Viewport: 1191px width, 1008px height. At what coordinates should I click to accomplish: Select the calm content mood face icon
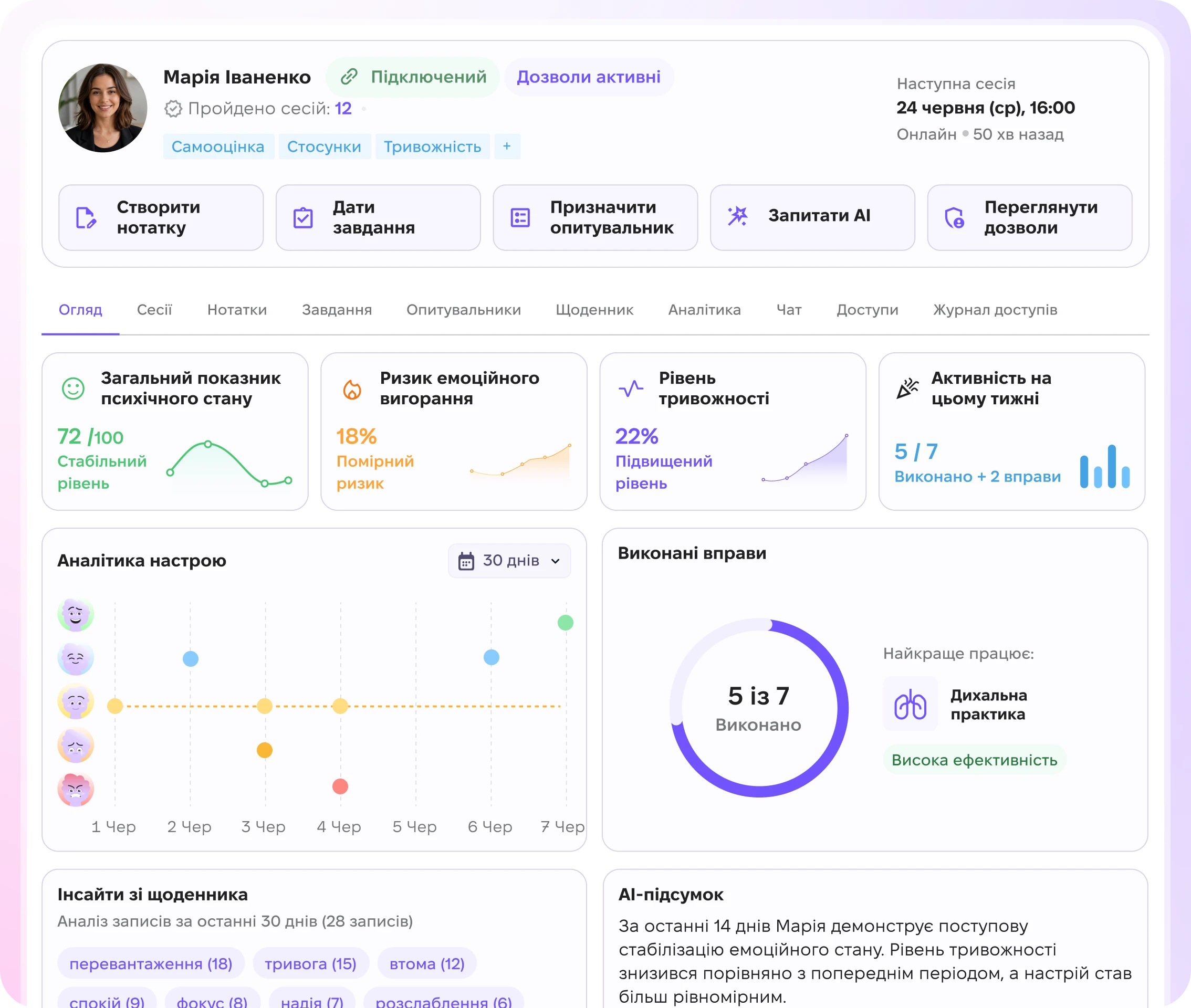[x=76, y=658]
